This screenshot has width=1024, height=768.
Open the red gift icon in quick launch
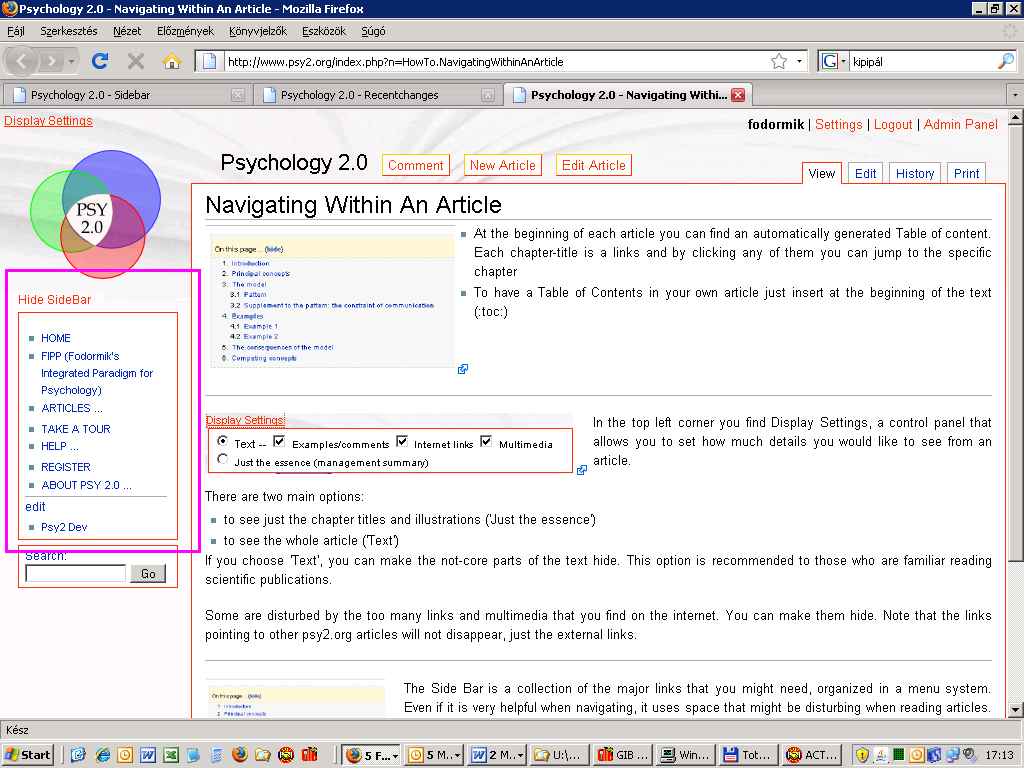[309, 755]
